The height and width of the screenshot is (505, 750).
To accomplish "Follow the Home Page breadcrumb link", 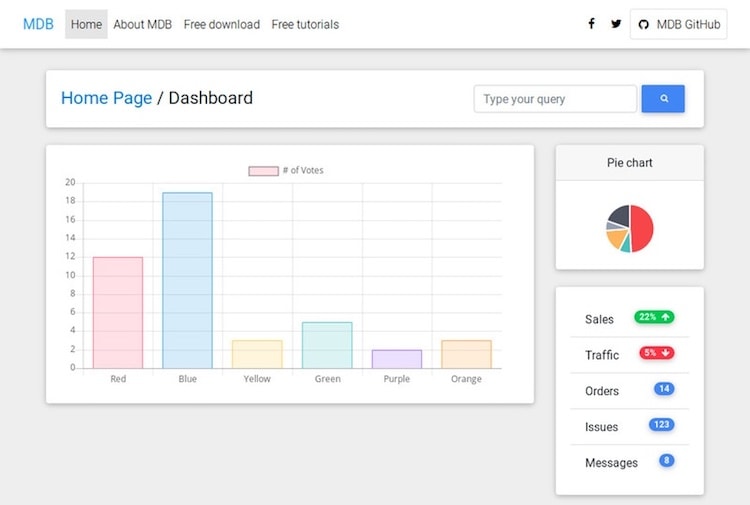I will point(106,98).
